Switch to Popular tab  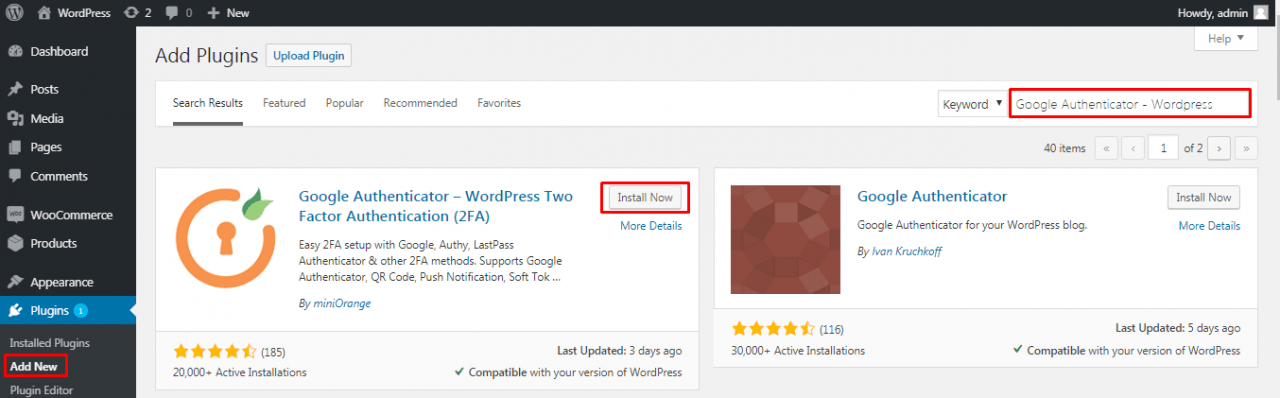(345, 103)
